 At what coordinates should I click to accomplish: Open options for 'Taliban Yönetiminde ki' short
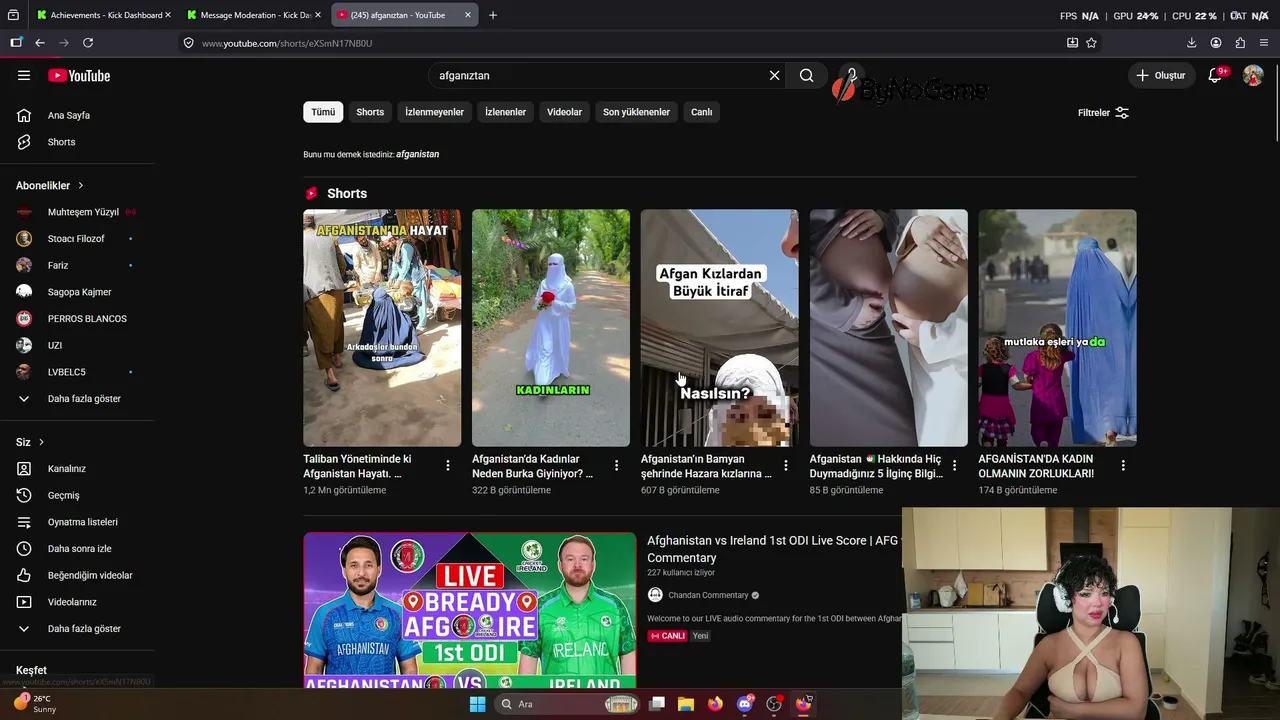tap(448, 466)
